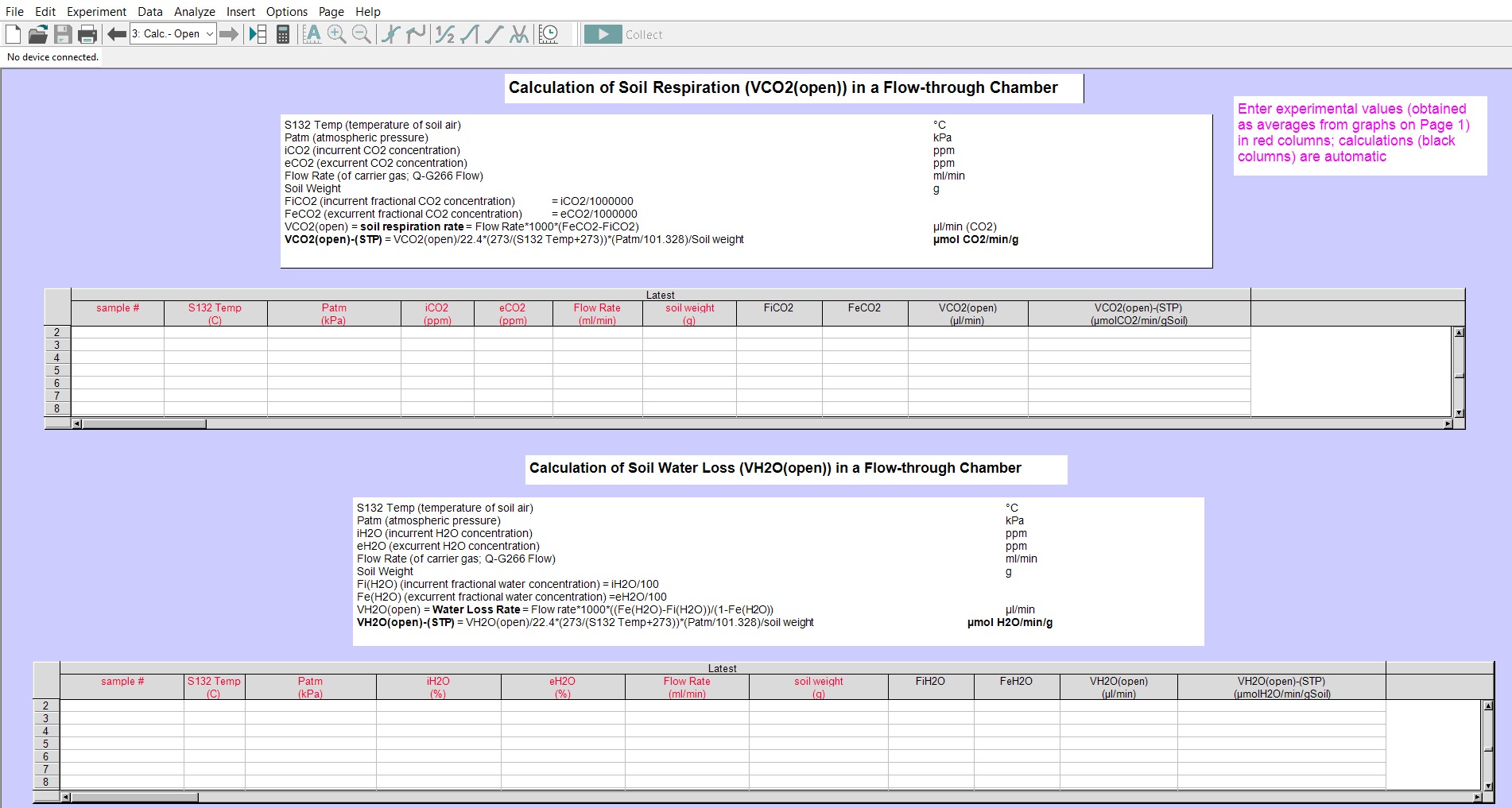Click the VCO2(open) (µl/min) column header
The width and height of the screenshot is (1512, 808).
click(967, 314)
